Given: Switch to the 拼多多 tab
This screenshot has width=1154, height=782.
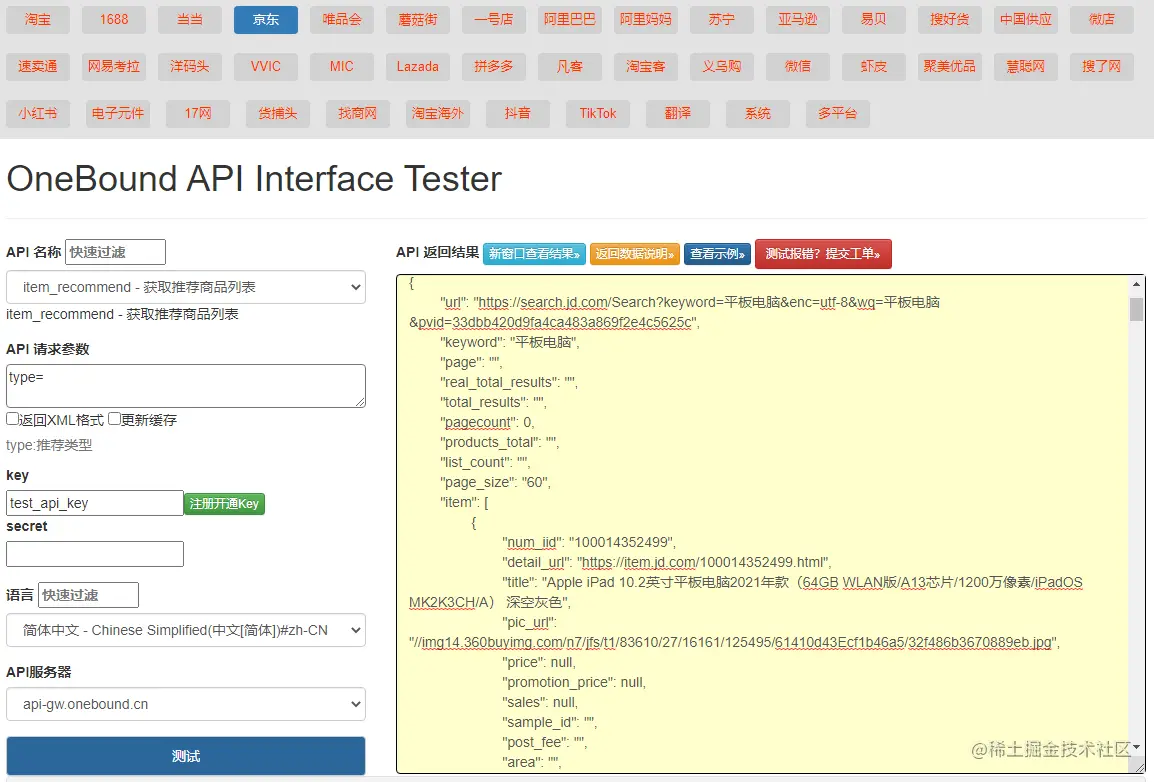Looking at the screenshot, I should tap(494, 67).
